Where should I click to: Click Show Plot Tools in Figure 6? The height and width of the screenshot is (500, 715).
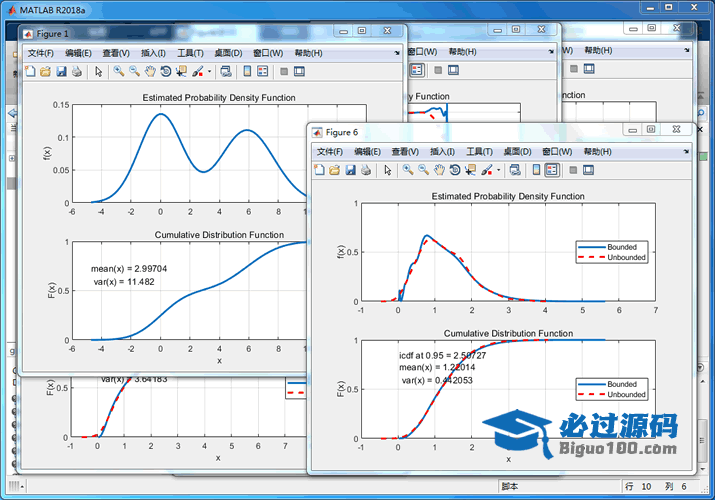pyautogui.click(x=588, y=170)
